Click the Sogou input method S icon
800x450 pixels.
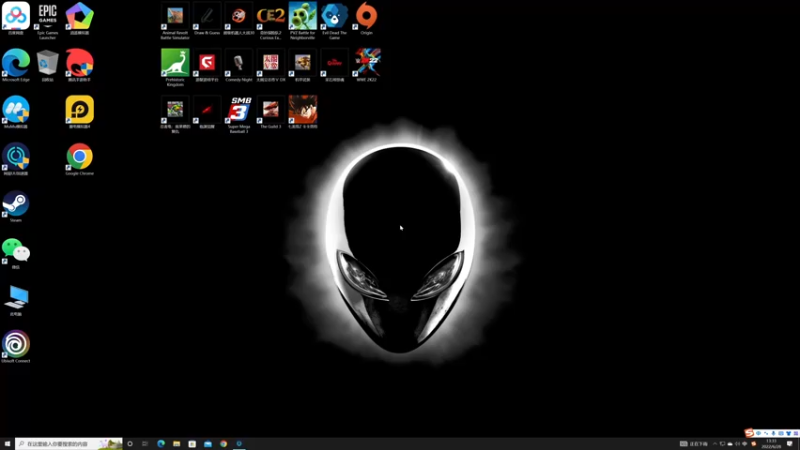tap(749, 433)
